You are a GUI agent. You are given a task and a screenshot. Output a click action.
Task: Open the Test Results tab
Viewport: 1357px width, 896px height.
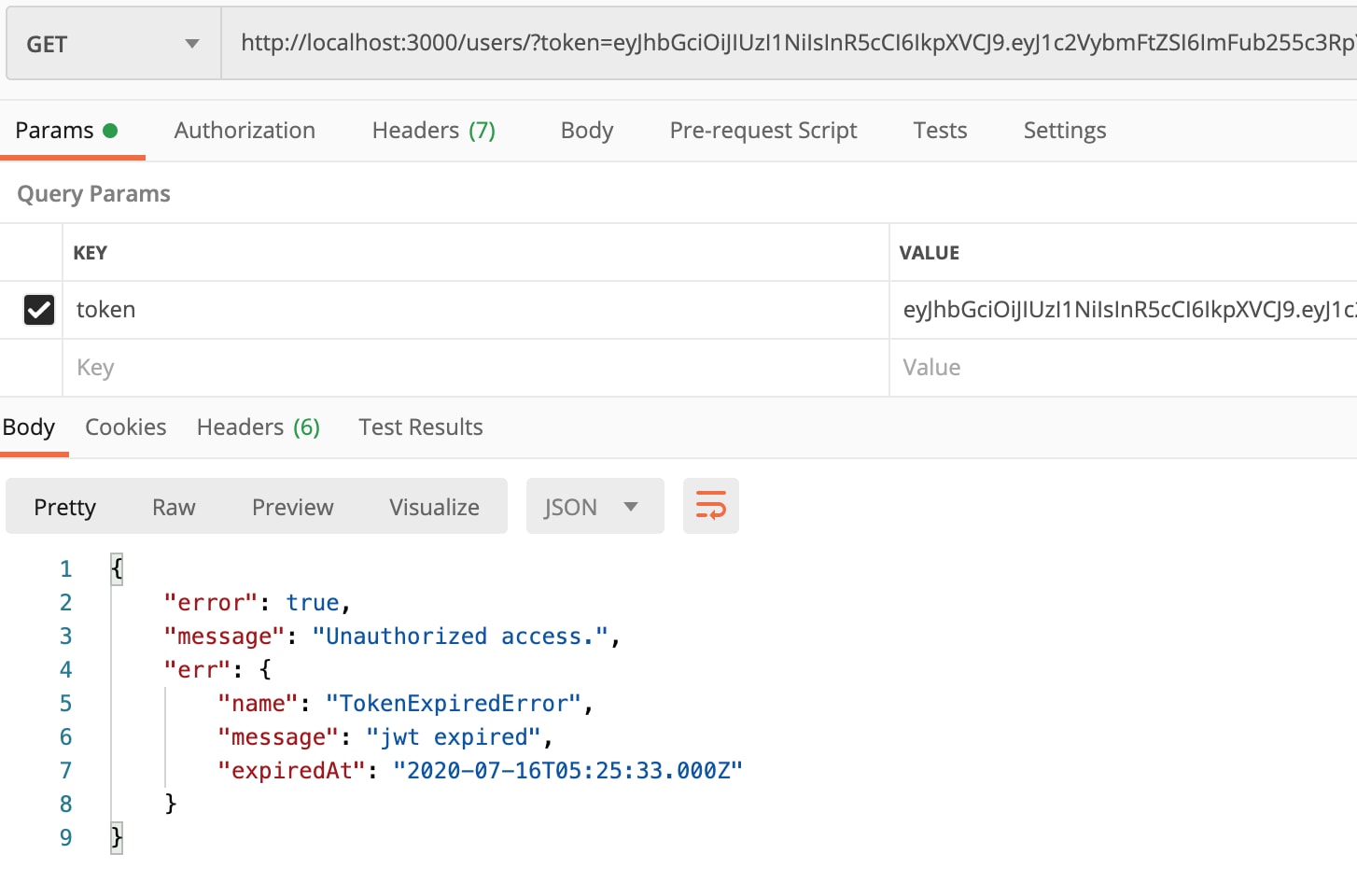pos(421,427)
